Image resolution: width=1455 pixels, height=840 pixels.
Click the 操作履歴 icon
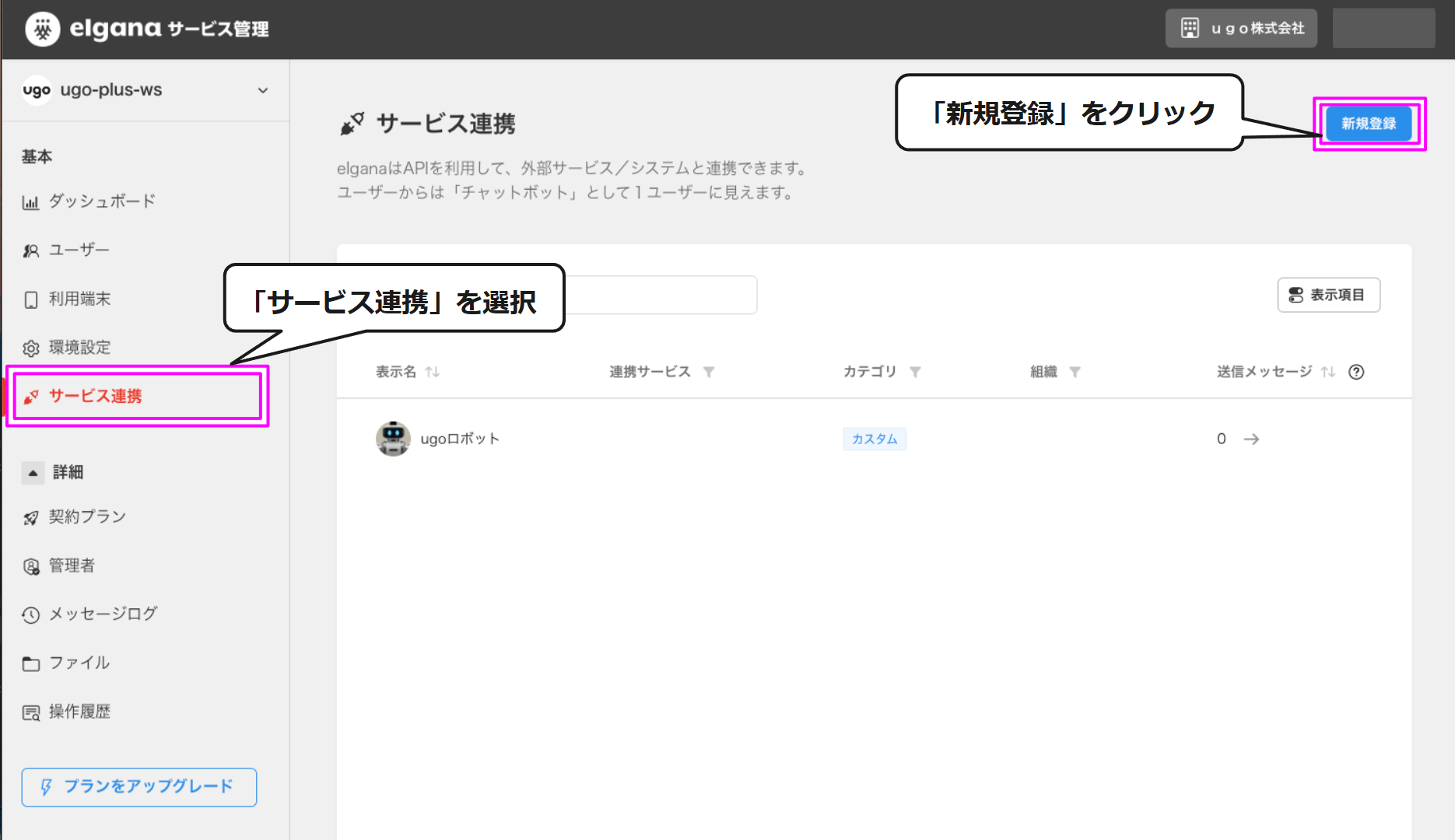(x=31, y=713)
